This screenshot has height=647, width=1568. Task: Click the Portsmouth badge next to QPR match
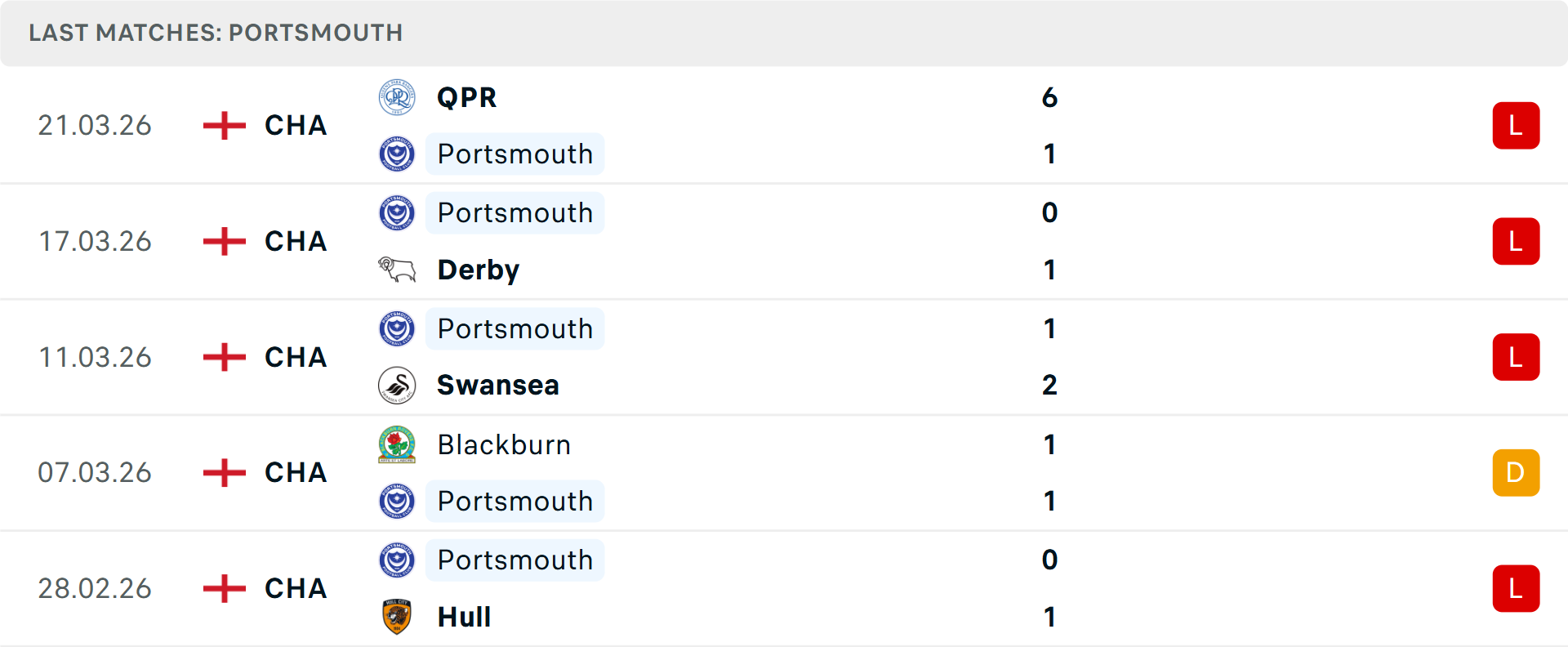point(398,154)
